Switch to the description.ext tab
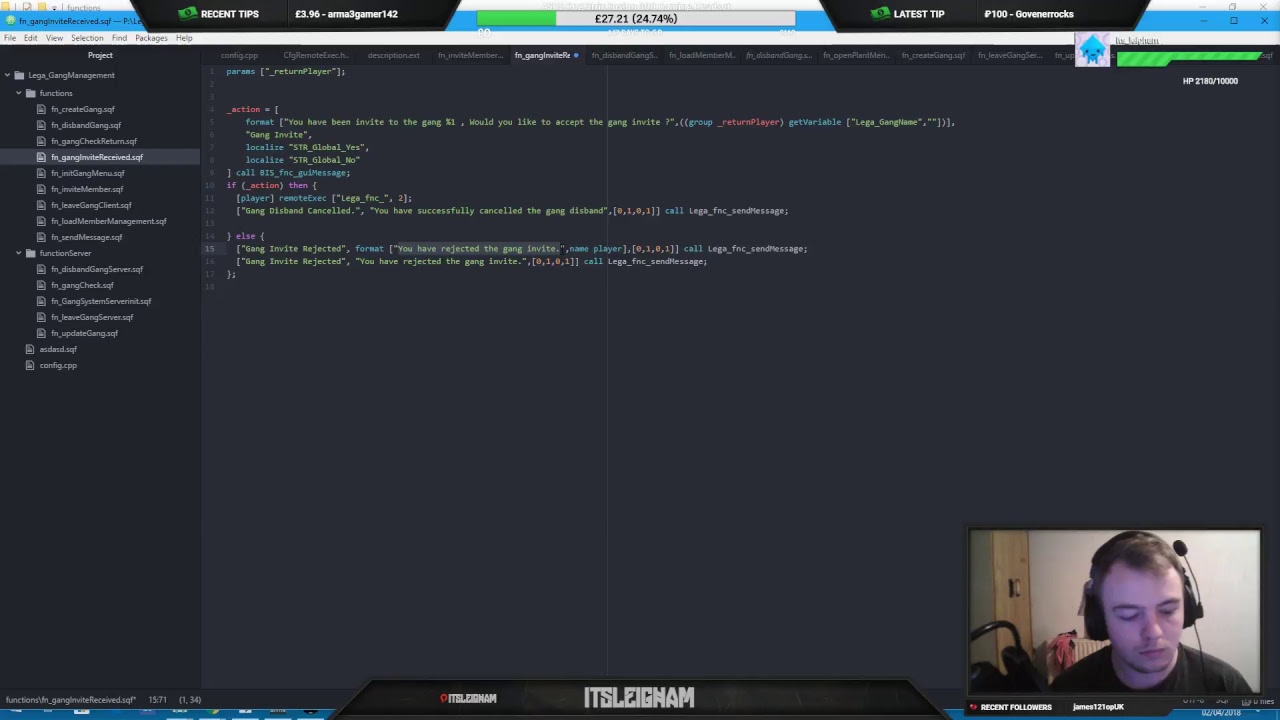 point(393,56)
